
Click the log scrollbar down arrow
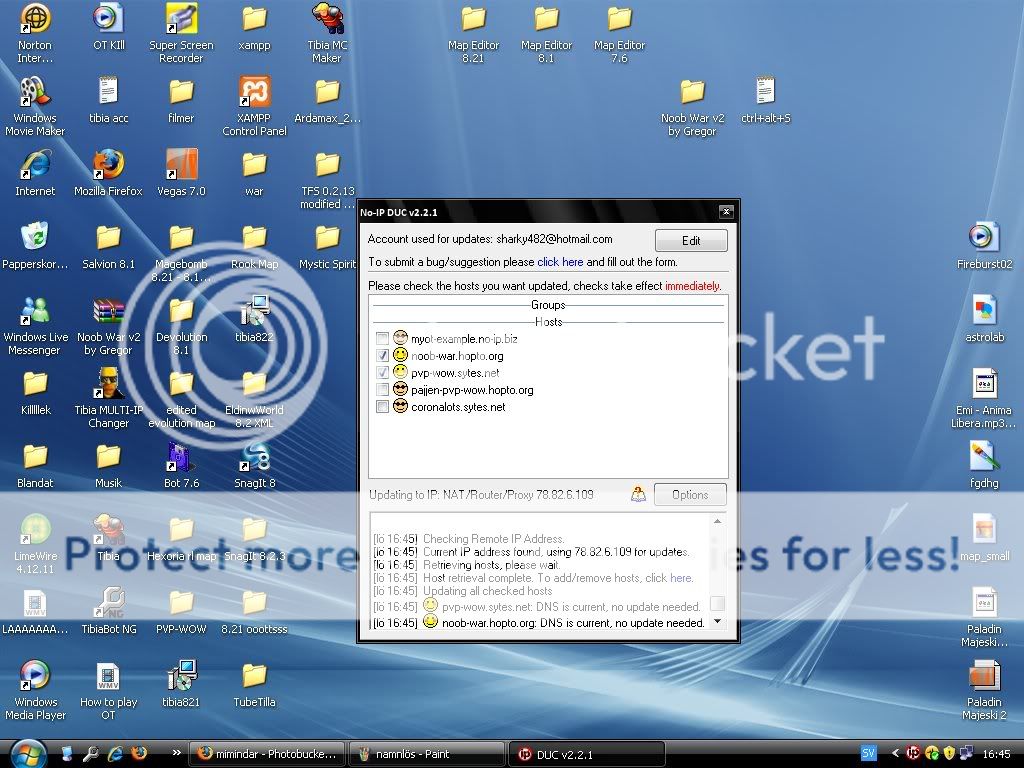[717, 622]
